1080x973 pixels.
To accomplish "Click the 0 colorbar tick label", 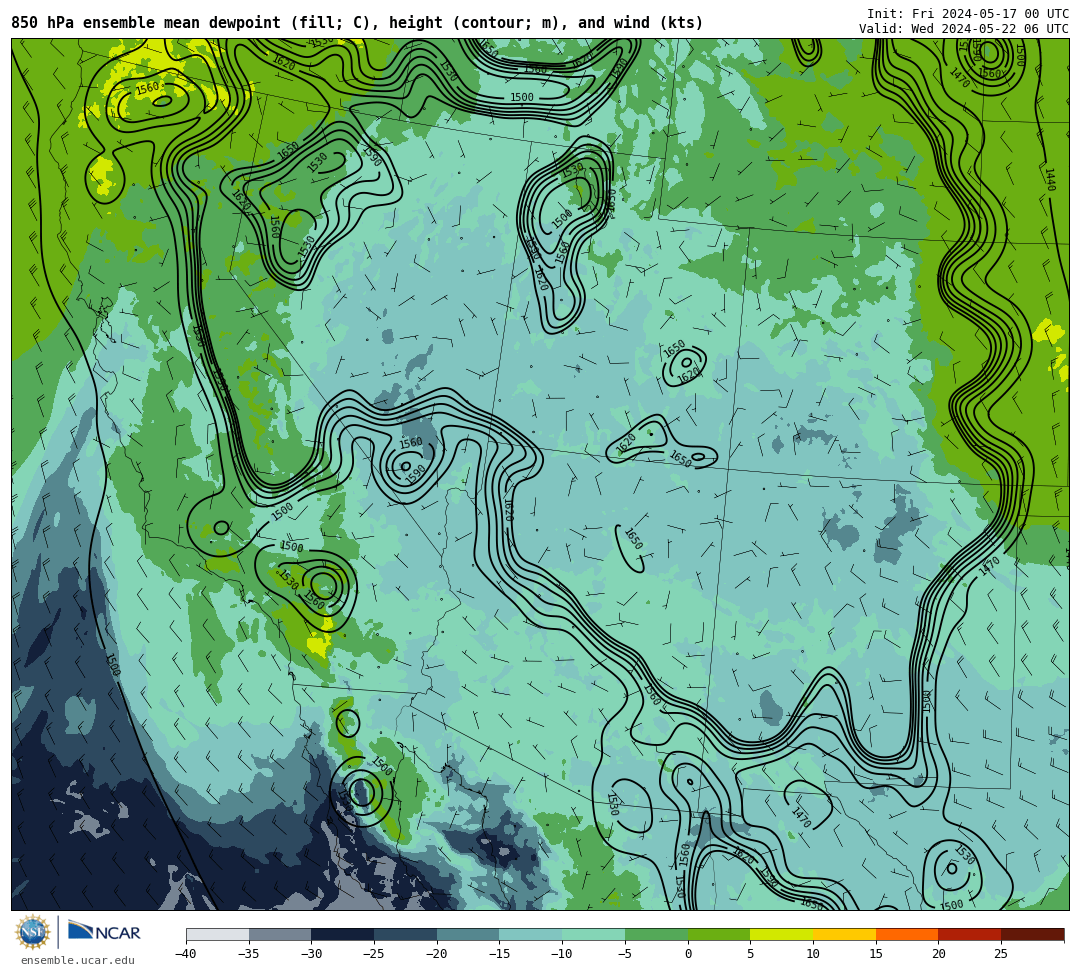I will [x=688, y=954].
